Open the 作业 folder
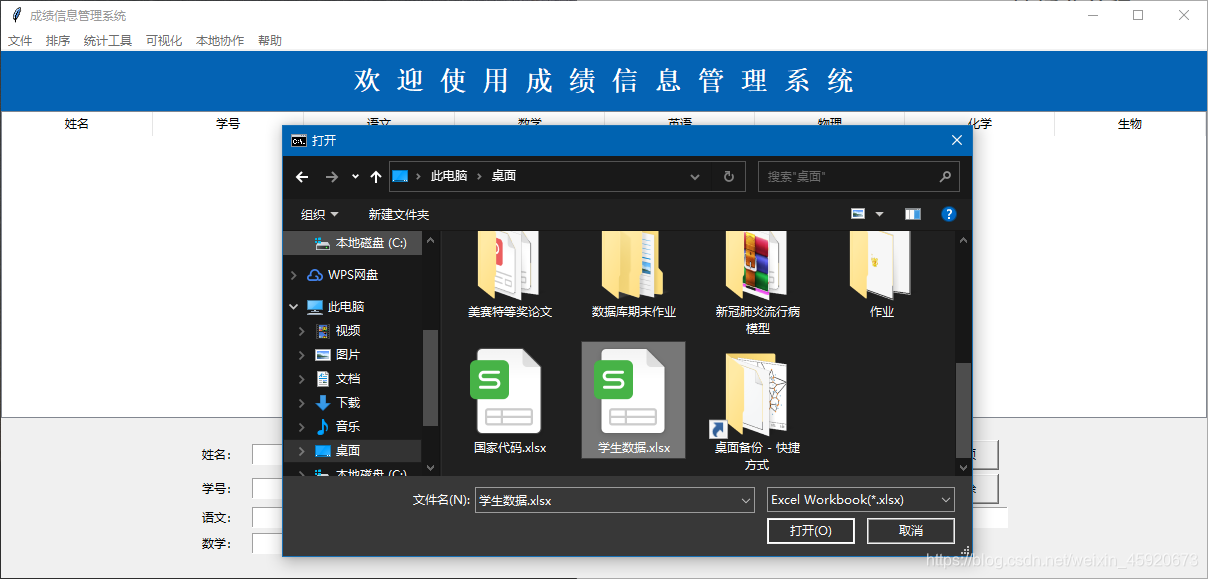 point(880,265)
